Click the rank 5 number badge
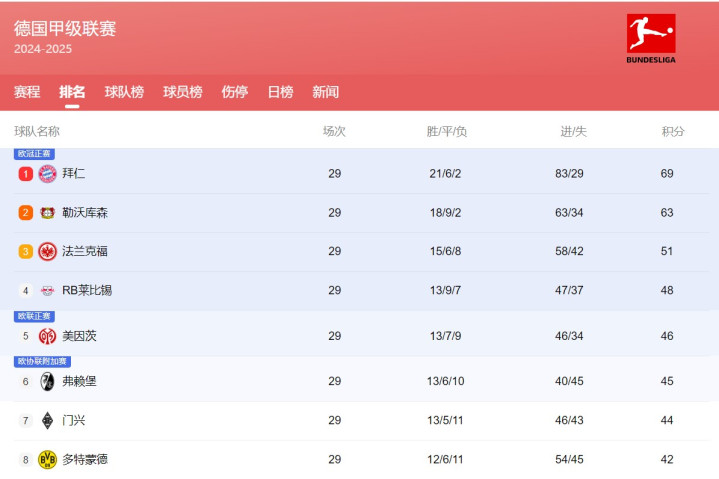Image resolution: width=719 pixels, height=479 pixels. click(x=26, y=336)
